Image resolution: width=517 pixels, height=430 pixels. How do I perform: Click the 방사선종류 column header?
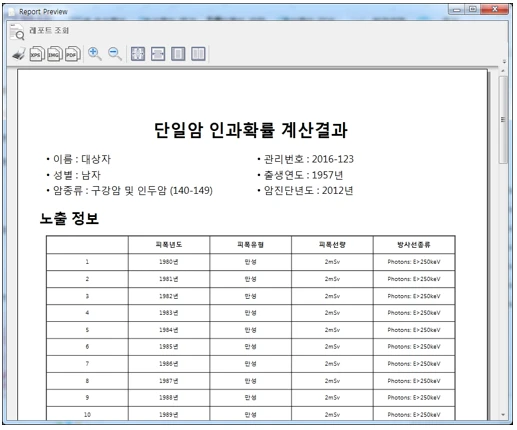tap(414, 245)
